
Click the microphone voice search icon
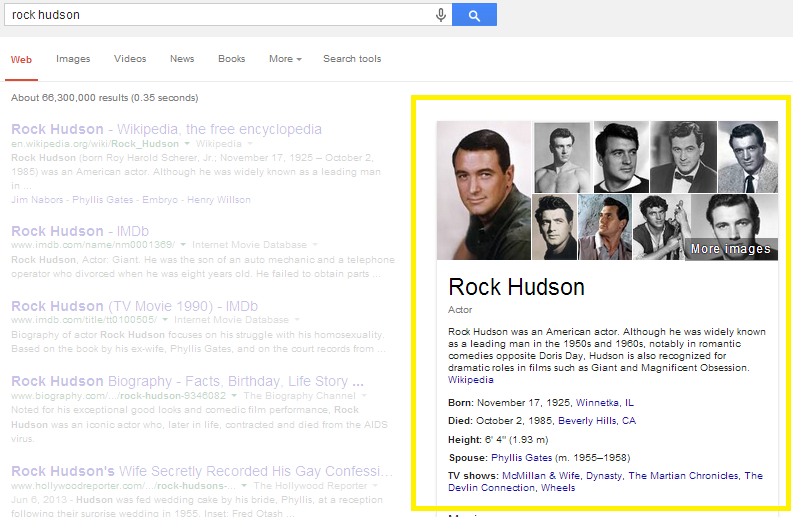point(441,15)
